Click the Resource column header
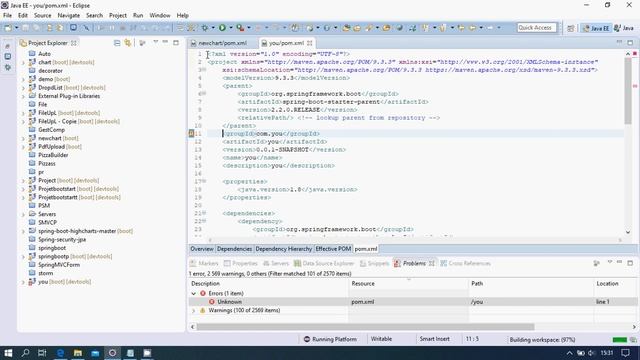 [x=409, y=283]
